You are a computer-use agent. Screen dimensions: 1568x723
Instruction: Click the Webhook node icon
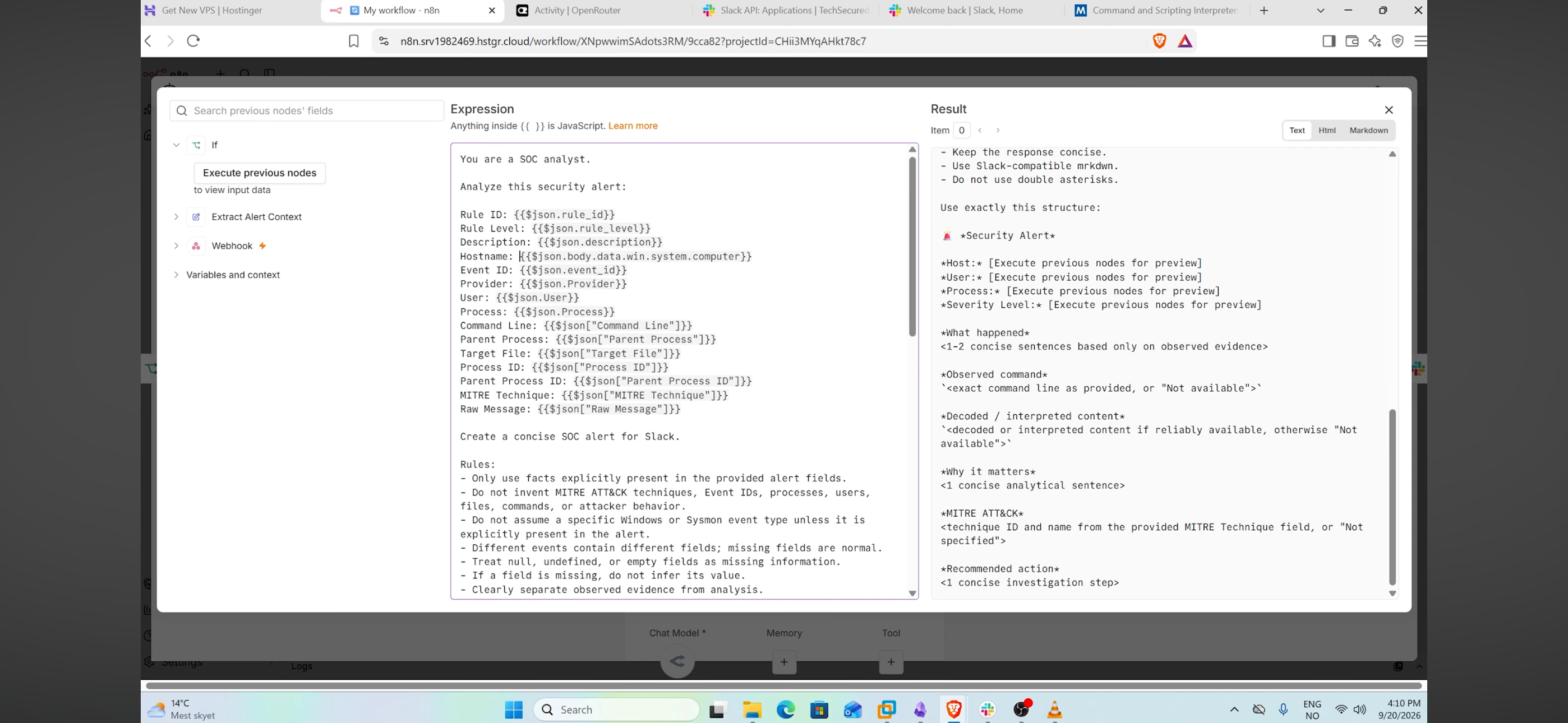(196, 246)
